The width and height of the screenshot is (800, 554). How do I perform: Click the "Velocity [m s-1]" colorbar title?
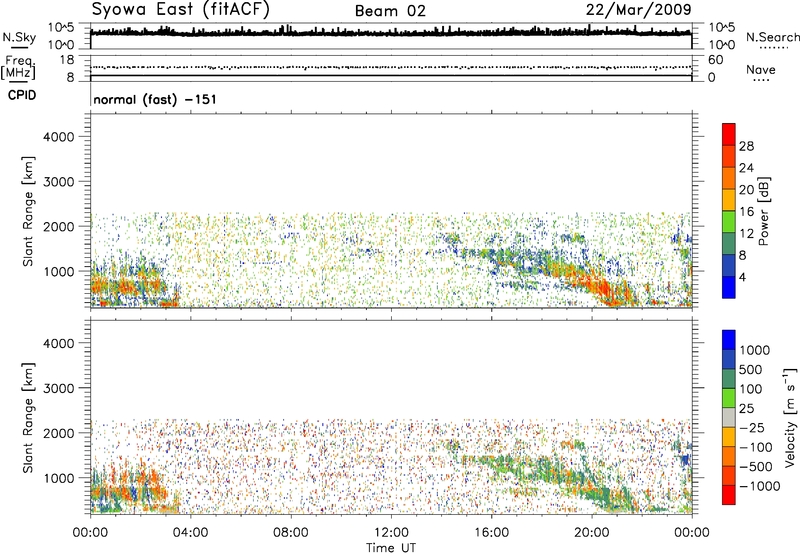coord(790,417)
